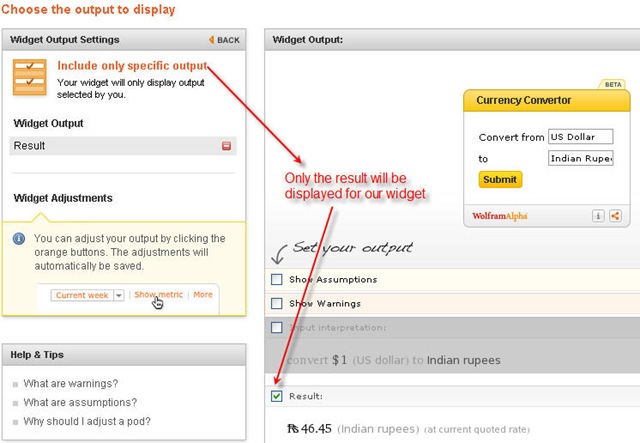Open Why should I adjust a pod? link
The image size is (640, 443).
(x=87, y=421)
